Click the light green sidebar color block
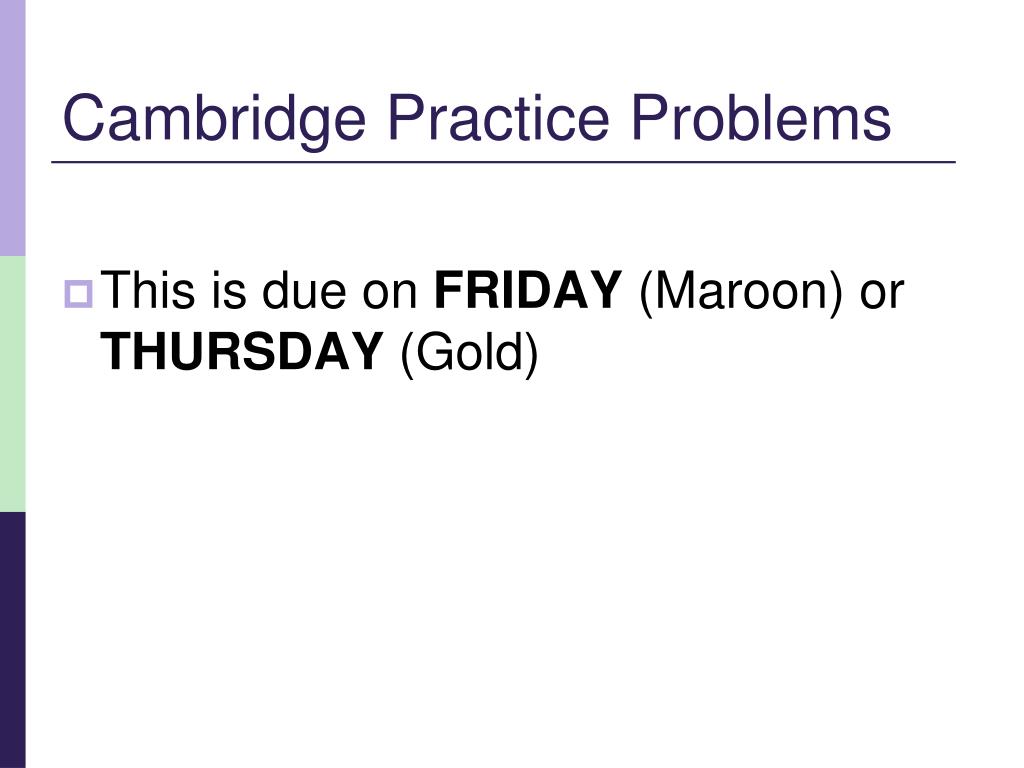This screenshot has width=1024, height=768. pyautogui.click(x=12, y=384)
